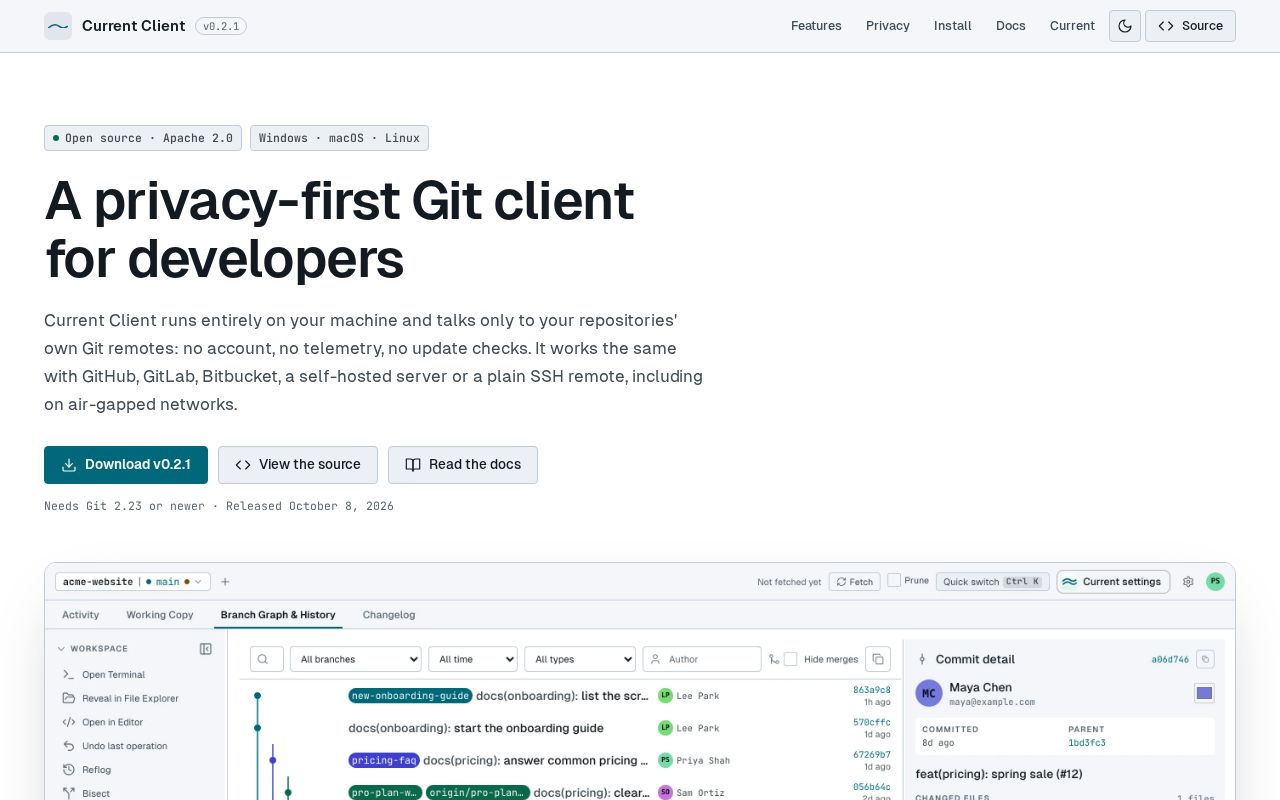The width and height of the screenshot is (1280, 800).
Task: Copy the commit hash a06d746
Action: coord(1205,659)
